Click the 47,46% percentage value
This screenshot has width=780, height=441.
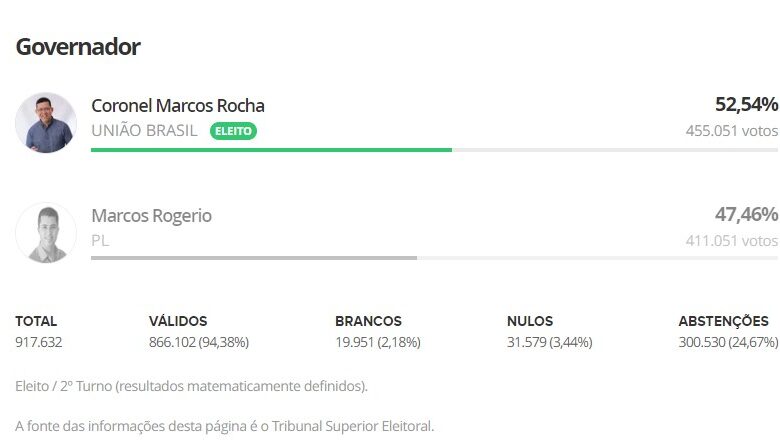746,215
